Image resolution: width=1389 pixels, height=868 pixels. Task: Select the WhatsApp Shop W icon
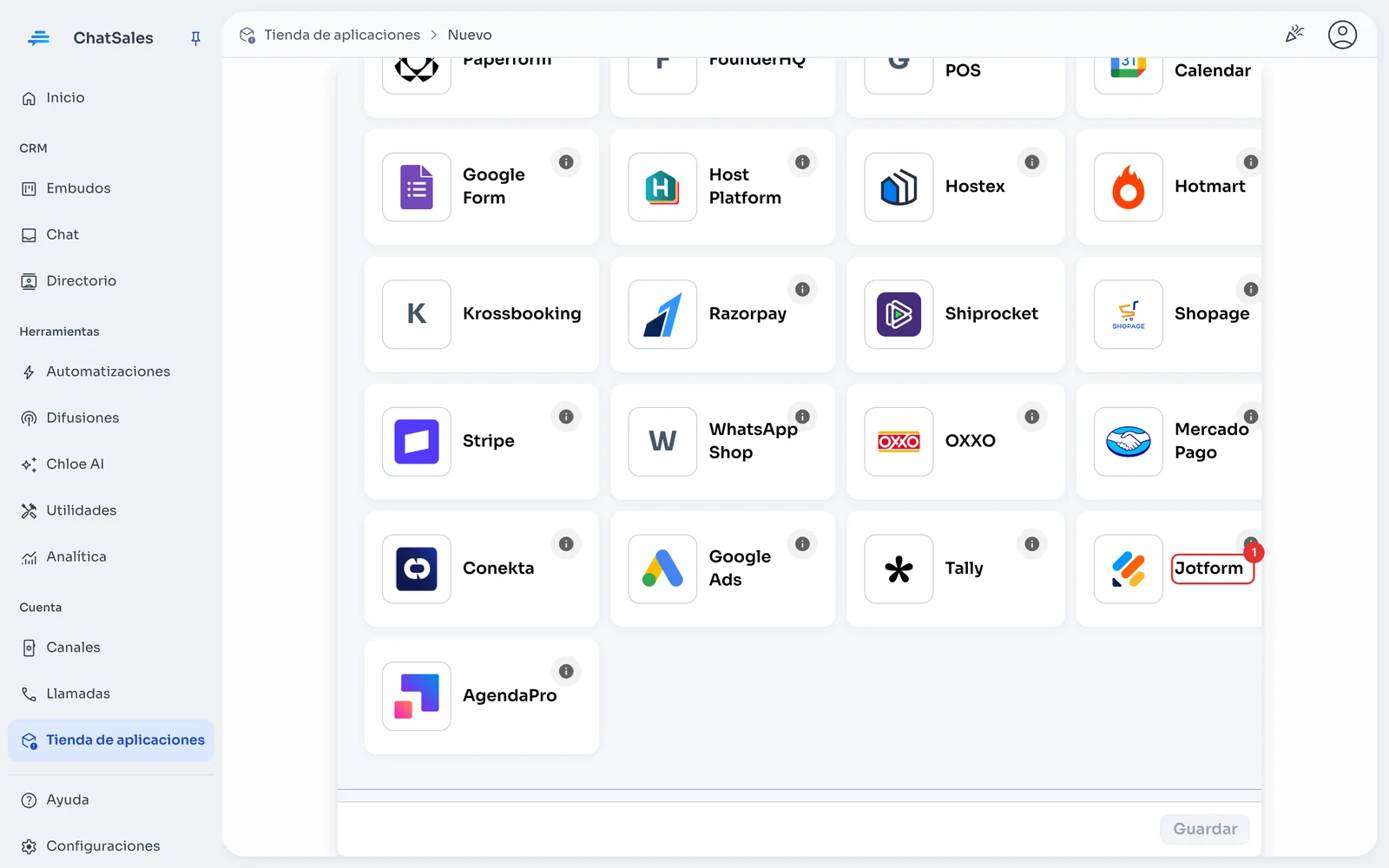tap(662, 441)
